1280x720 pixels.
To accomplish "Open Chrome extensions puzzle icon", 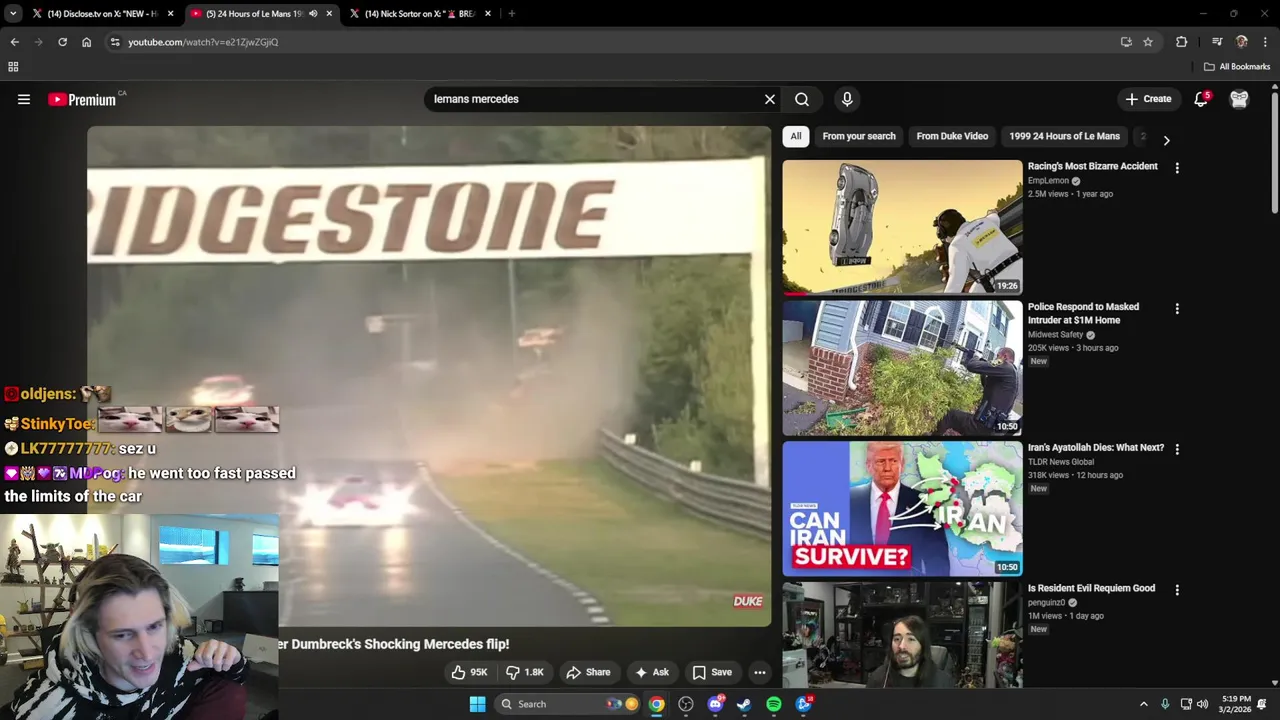I will pyautogui.click(x=1181, y=42).
